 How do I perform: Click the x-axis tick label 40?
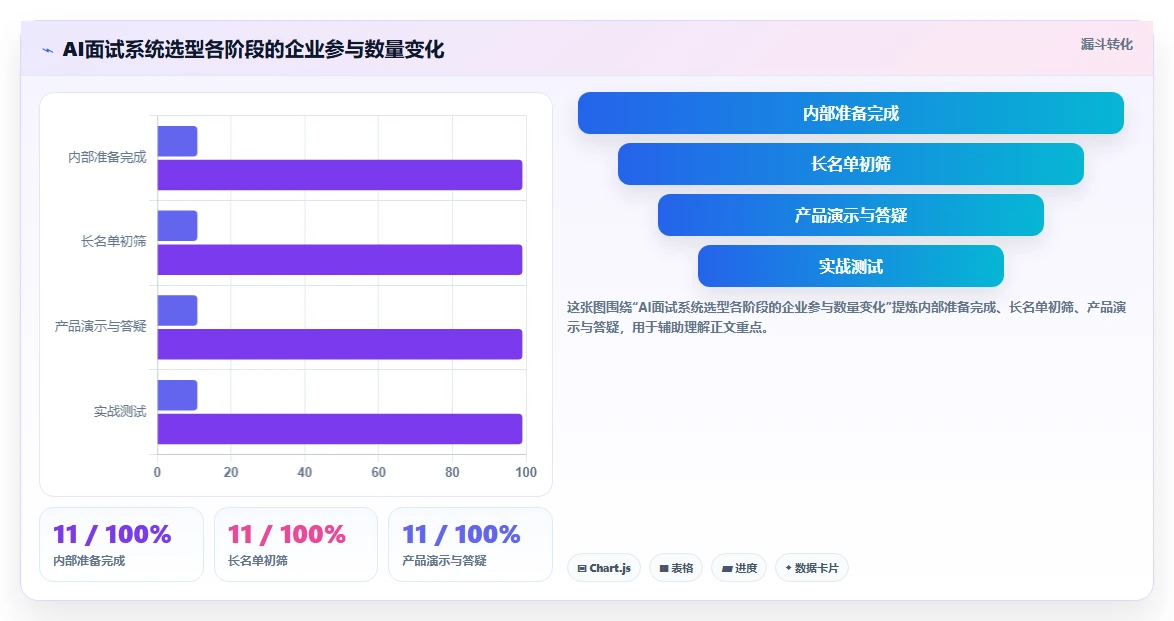coord(305,472)
